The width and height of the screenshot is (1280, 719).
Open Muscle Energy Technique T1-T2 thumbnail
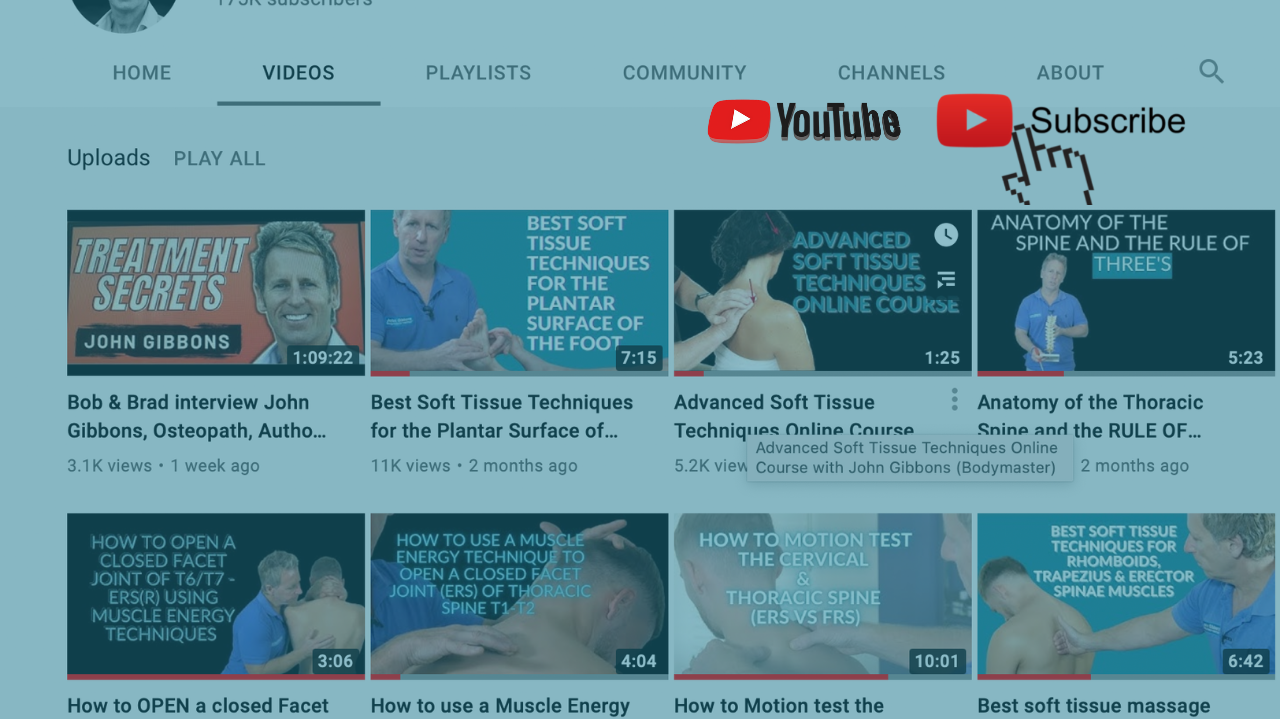pos(519,596)
